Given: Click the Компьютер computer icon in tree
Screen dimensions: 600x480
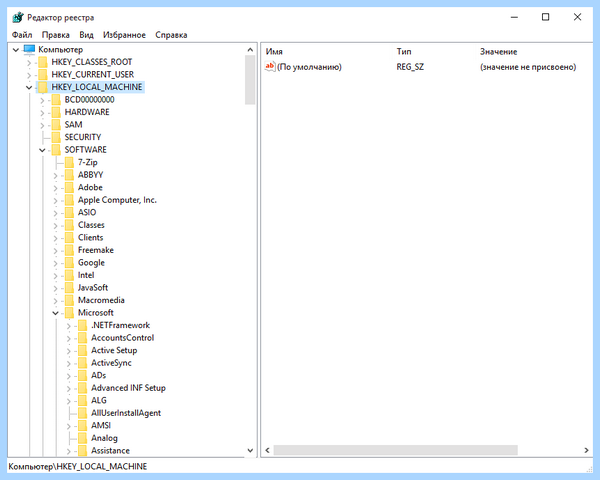Looking at the screenshot, I should 29,49.
